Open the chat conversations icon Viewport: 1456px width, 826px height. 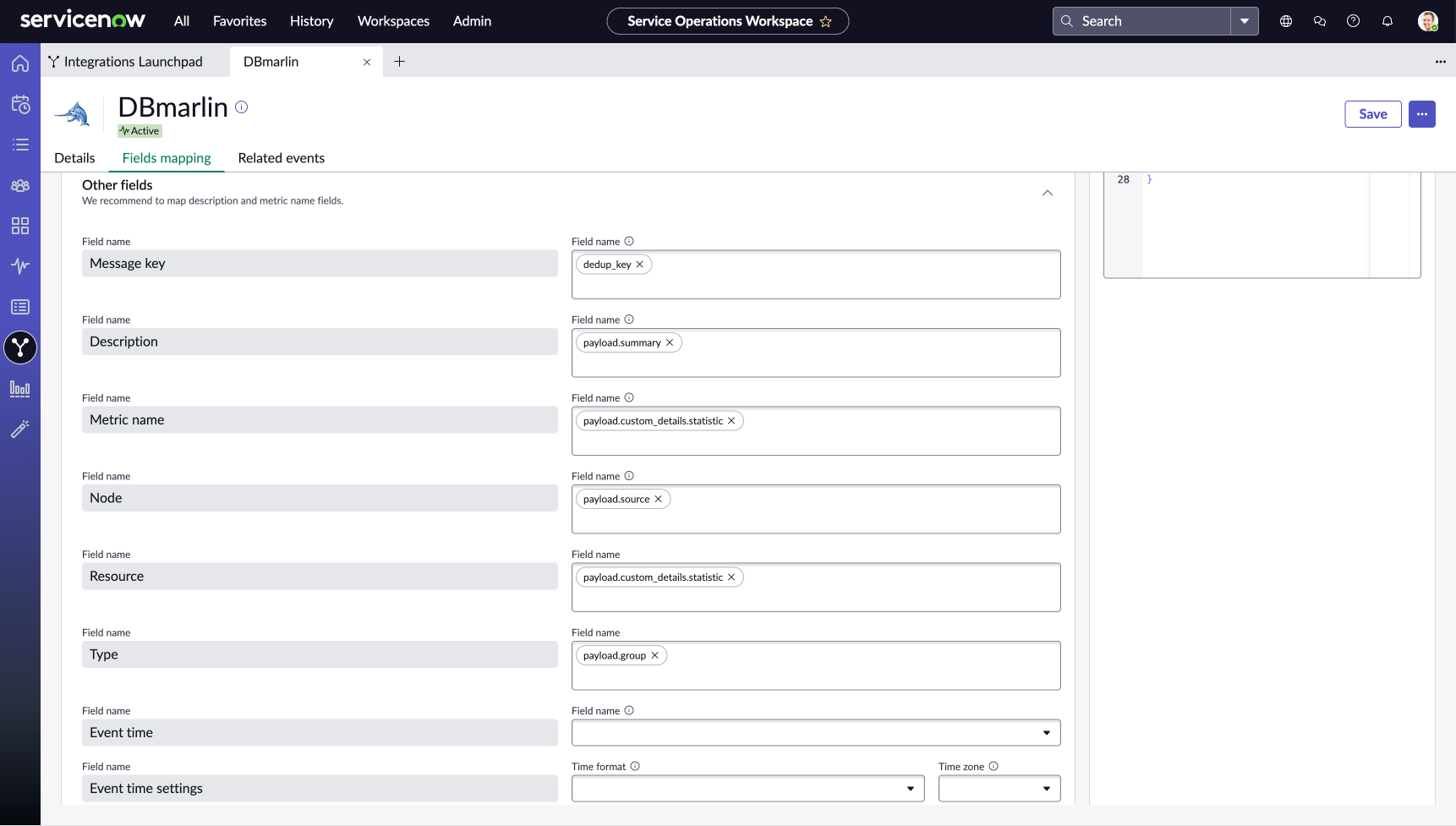[x=1320, y=21]
